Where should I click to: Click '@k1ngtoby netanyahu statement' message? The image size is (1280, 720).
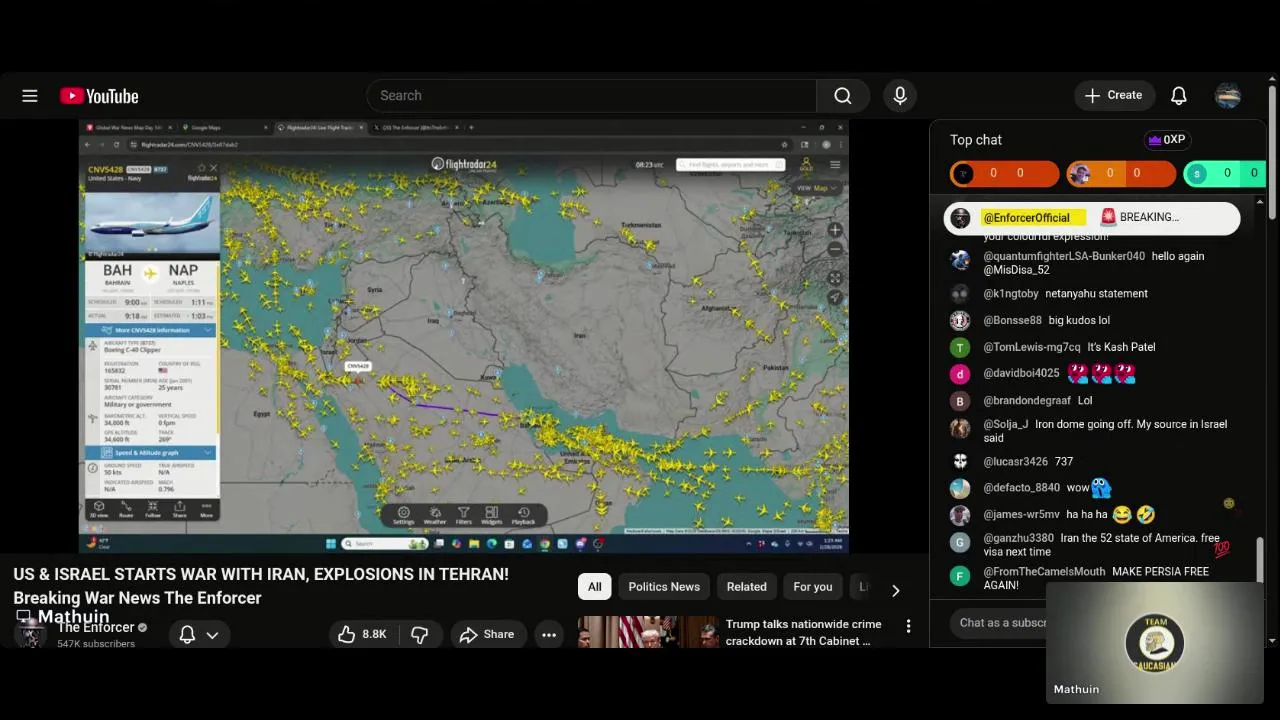coord(1065,294)
